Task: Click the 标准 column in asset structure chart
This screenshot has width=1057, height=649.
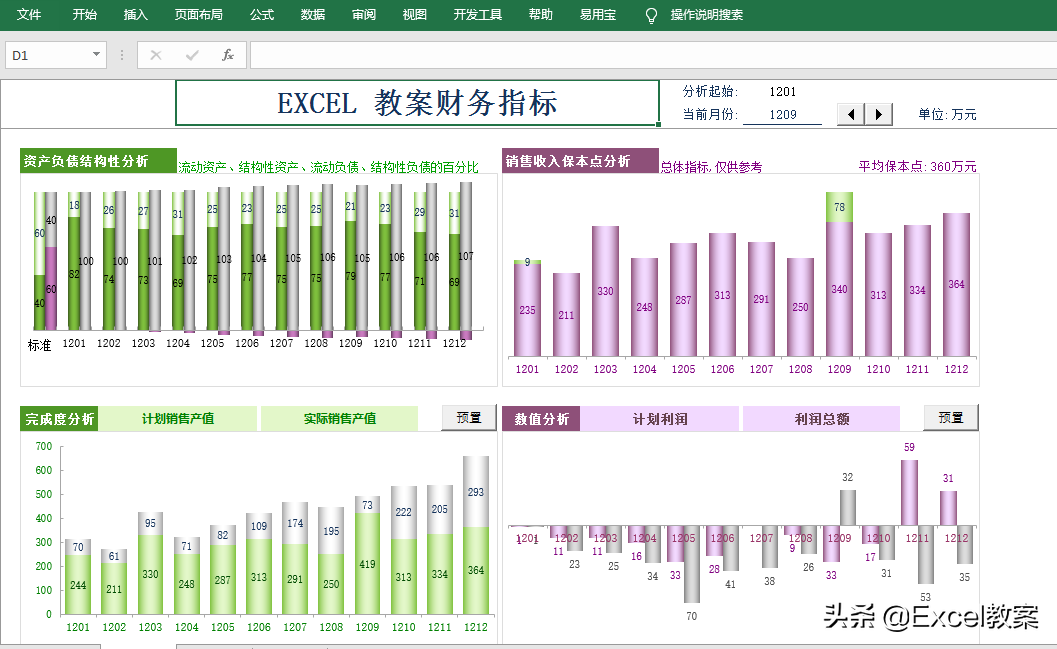Action: 46,260
